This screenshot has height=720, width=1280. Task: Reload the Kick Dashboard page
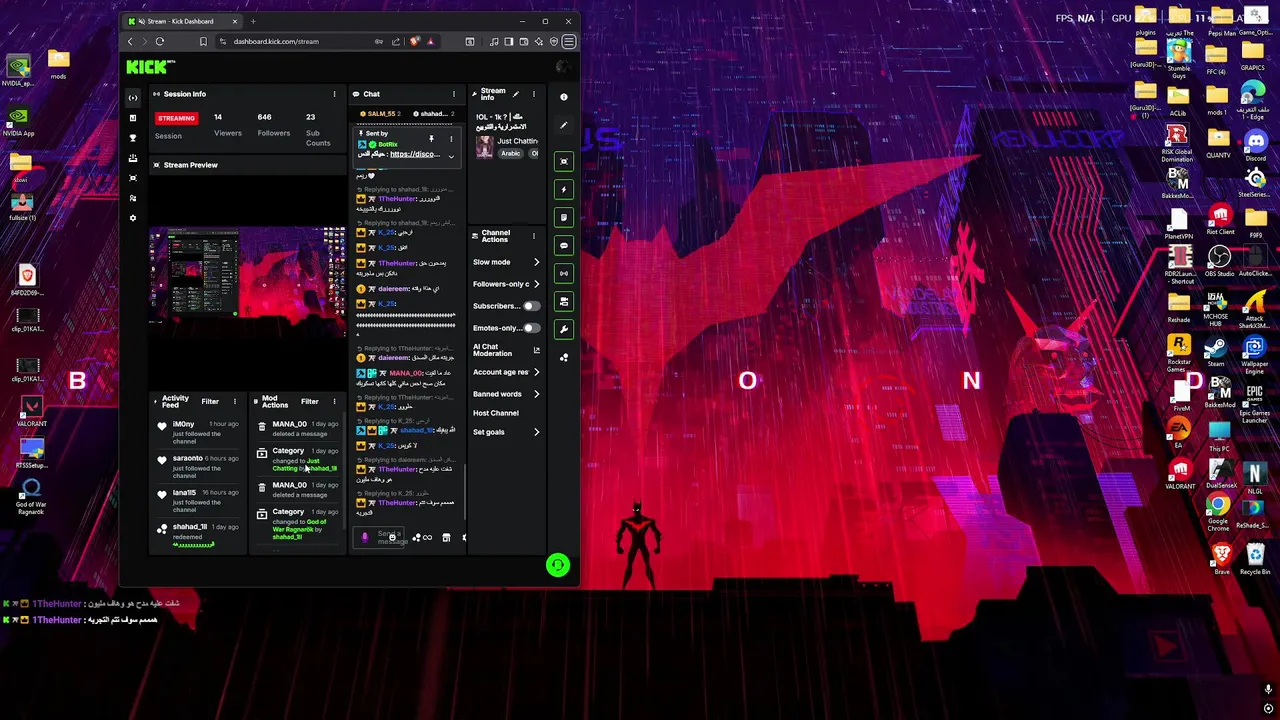point(160,42)
